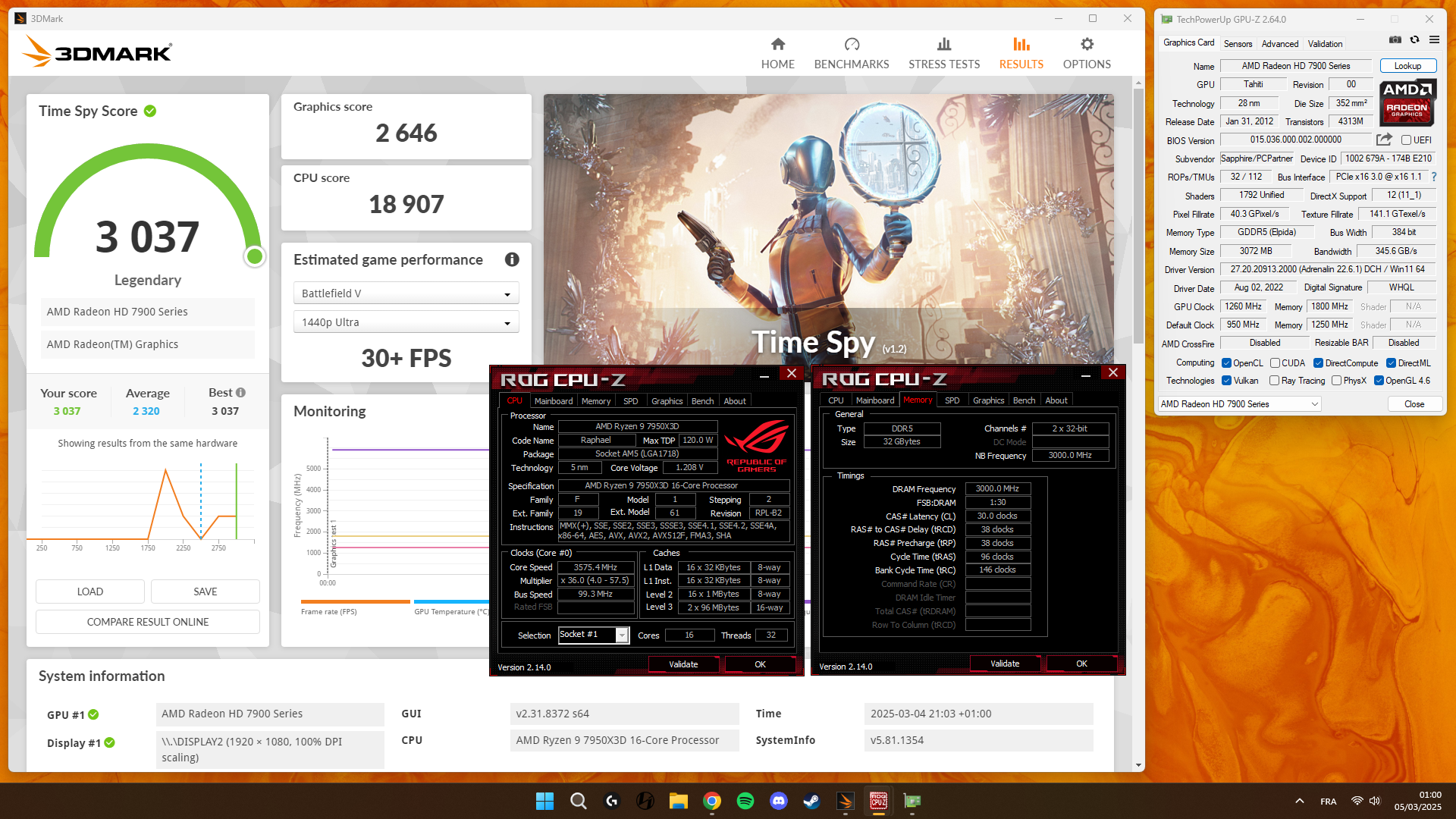Show hidden system tray icons chevron
The image size is (1456, 819).
pos(1299,801)
